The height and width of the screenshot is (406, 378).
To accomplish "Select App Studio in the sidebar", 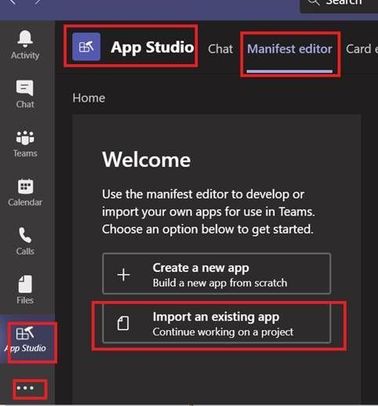I will [26, 339].
